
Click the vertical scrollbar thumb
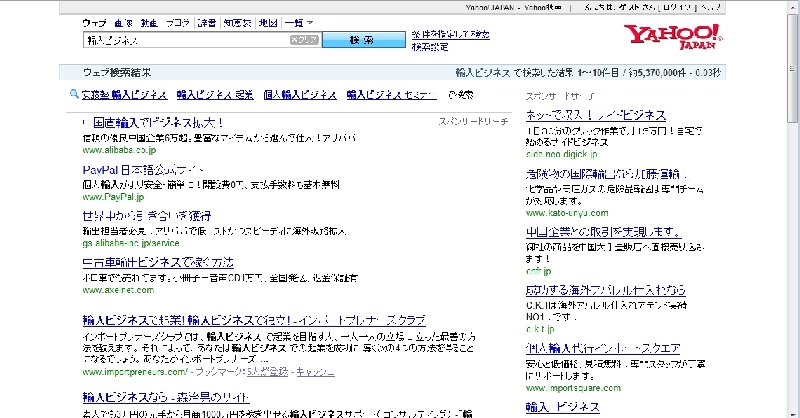click(x=792, y=66)
